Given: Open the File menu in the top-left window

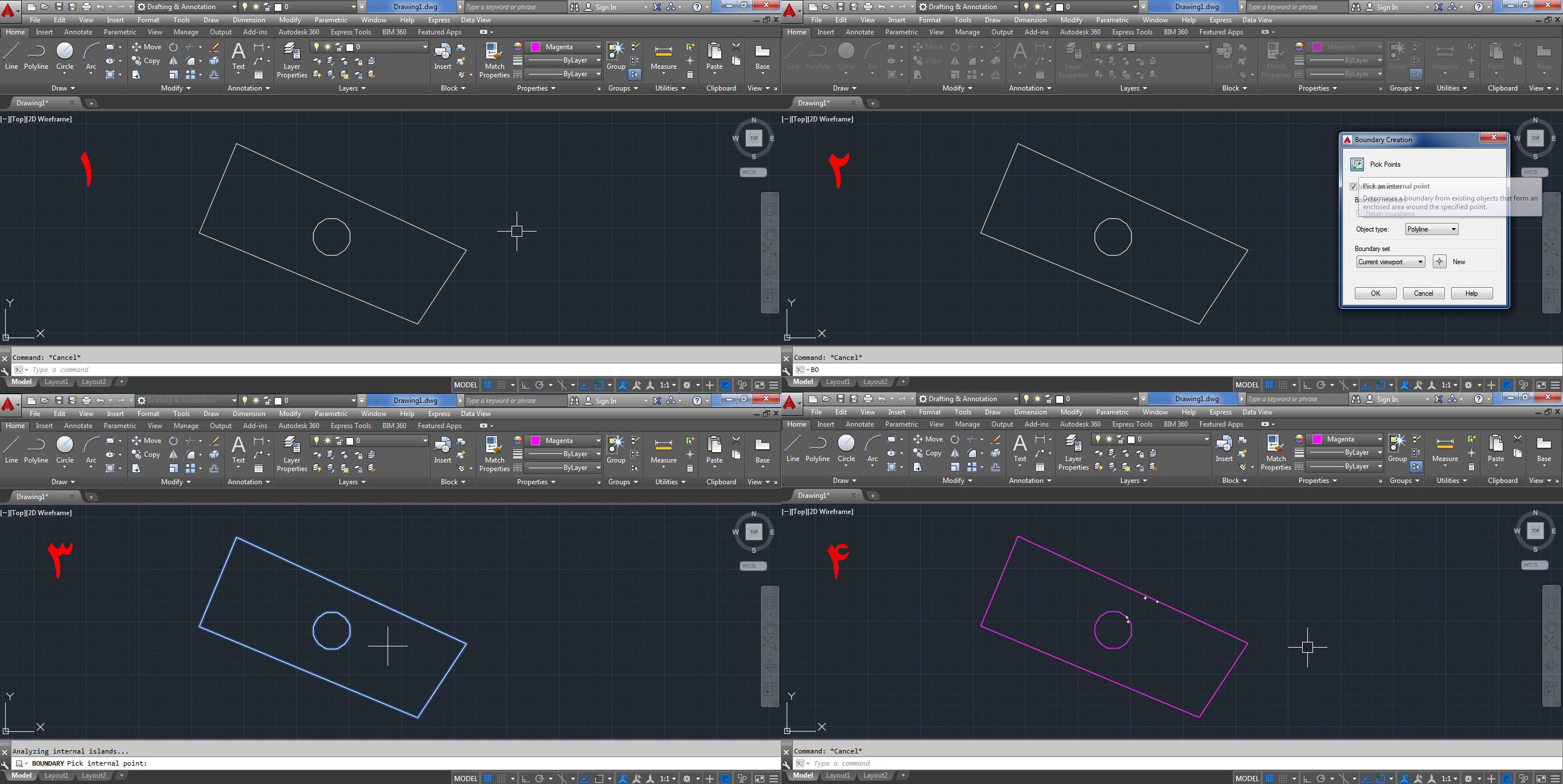Looking at the screenshot, I should click(x=35, y=20).
